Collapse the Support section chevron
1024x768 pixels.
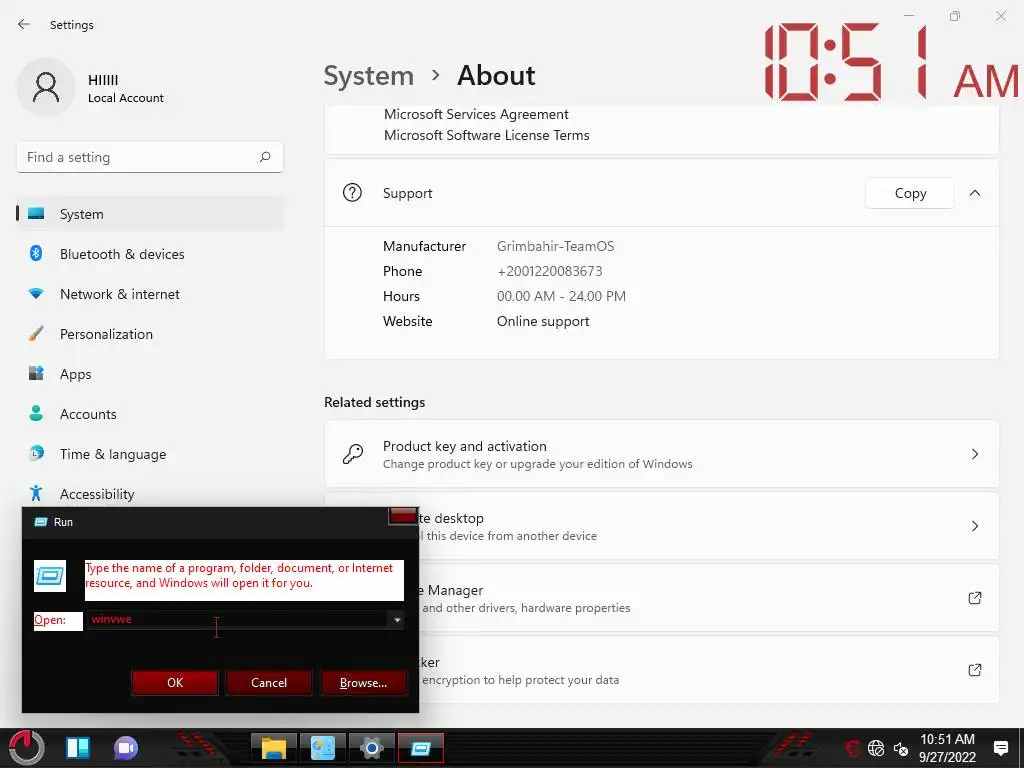click(974, 193)
